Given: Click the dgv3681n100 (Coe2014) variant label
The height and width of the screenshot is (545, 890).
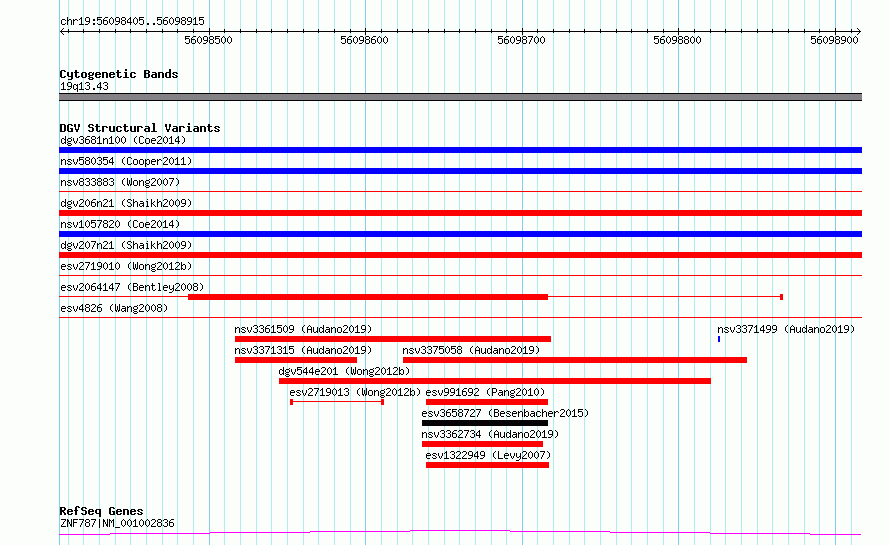Looking at the screenshot, I should (123, 140).
